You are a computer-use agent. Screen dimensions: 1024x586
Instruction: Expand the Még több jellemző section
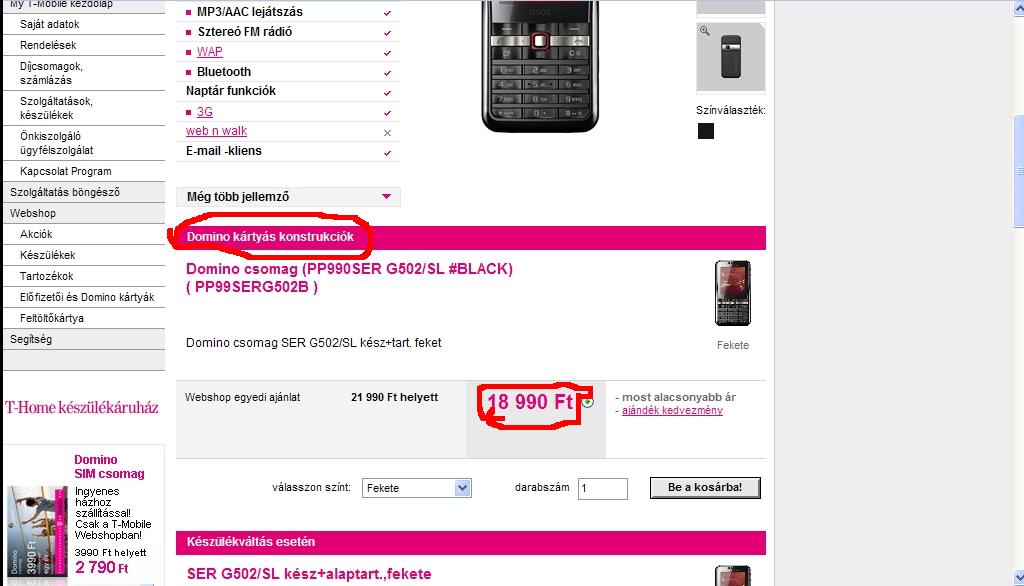289,197
